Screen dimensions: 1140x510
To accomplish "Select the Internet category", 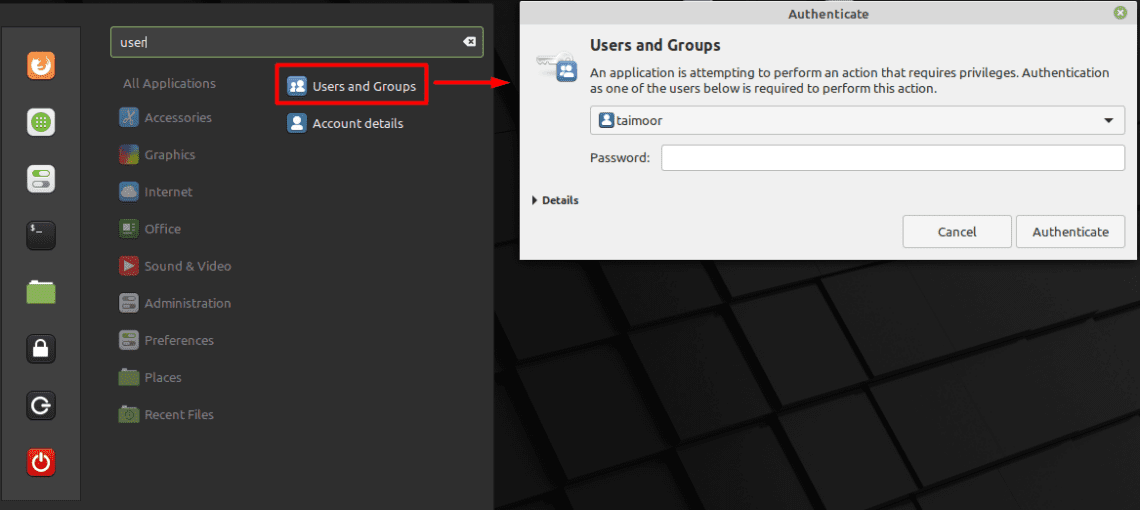I will click(x=156, y=192).
